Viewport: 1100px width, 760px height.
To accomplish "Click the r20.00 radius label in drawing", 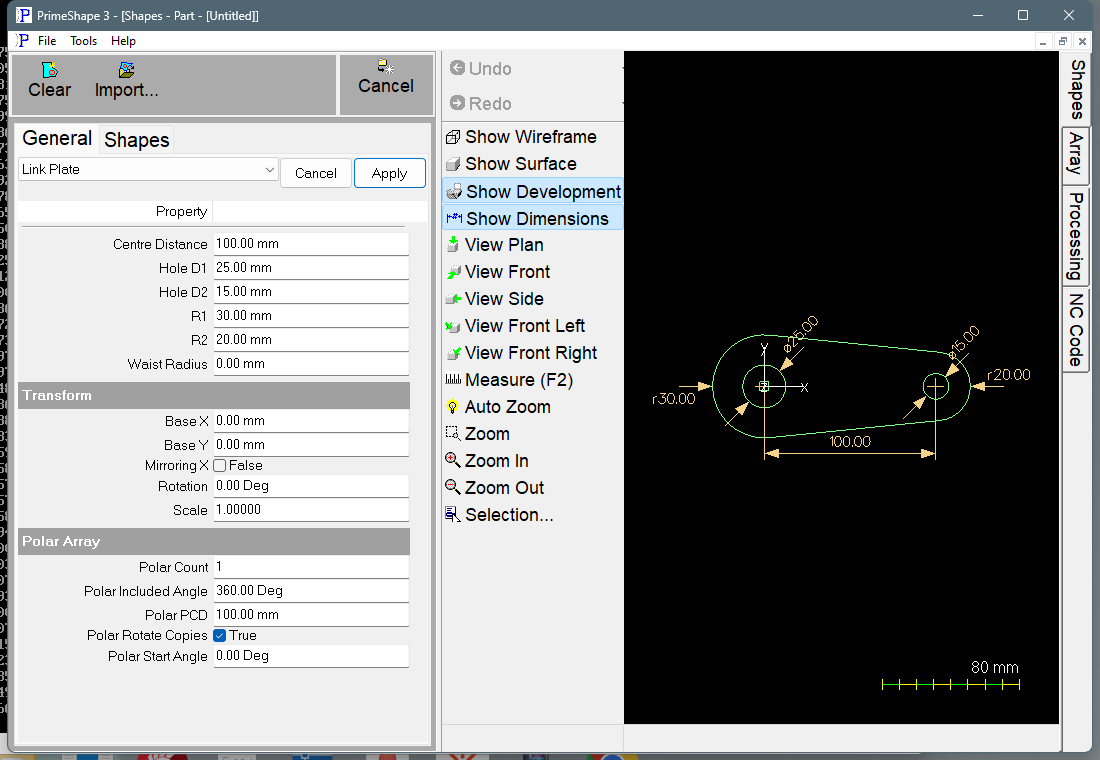I will coord(1009,375).
